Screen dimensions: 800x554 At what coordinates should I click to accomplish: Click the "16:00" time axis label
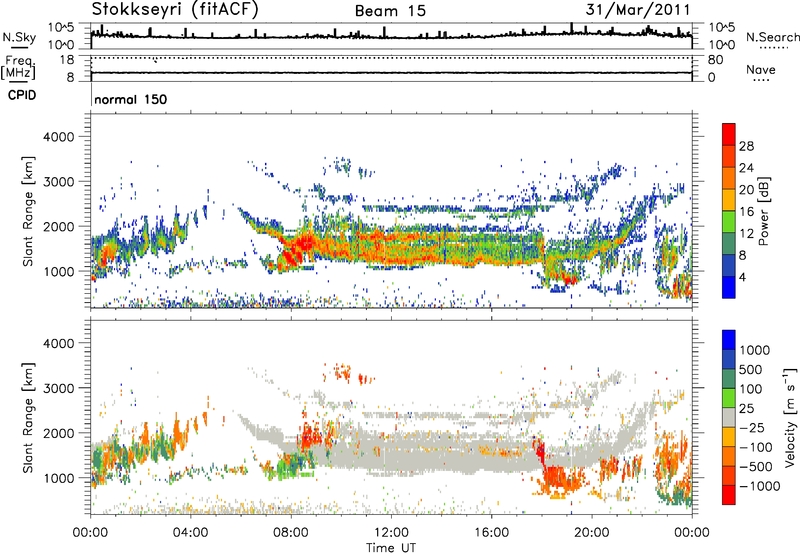coord(491,533)
